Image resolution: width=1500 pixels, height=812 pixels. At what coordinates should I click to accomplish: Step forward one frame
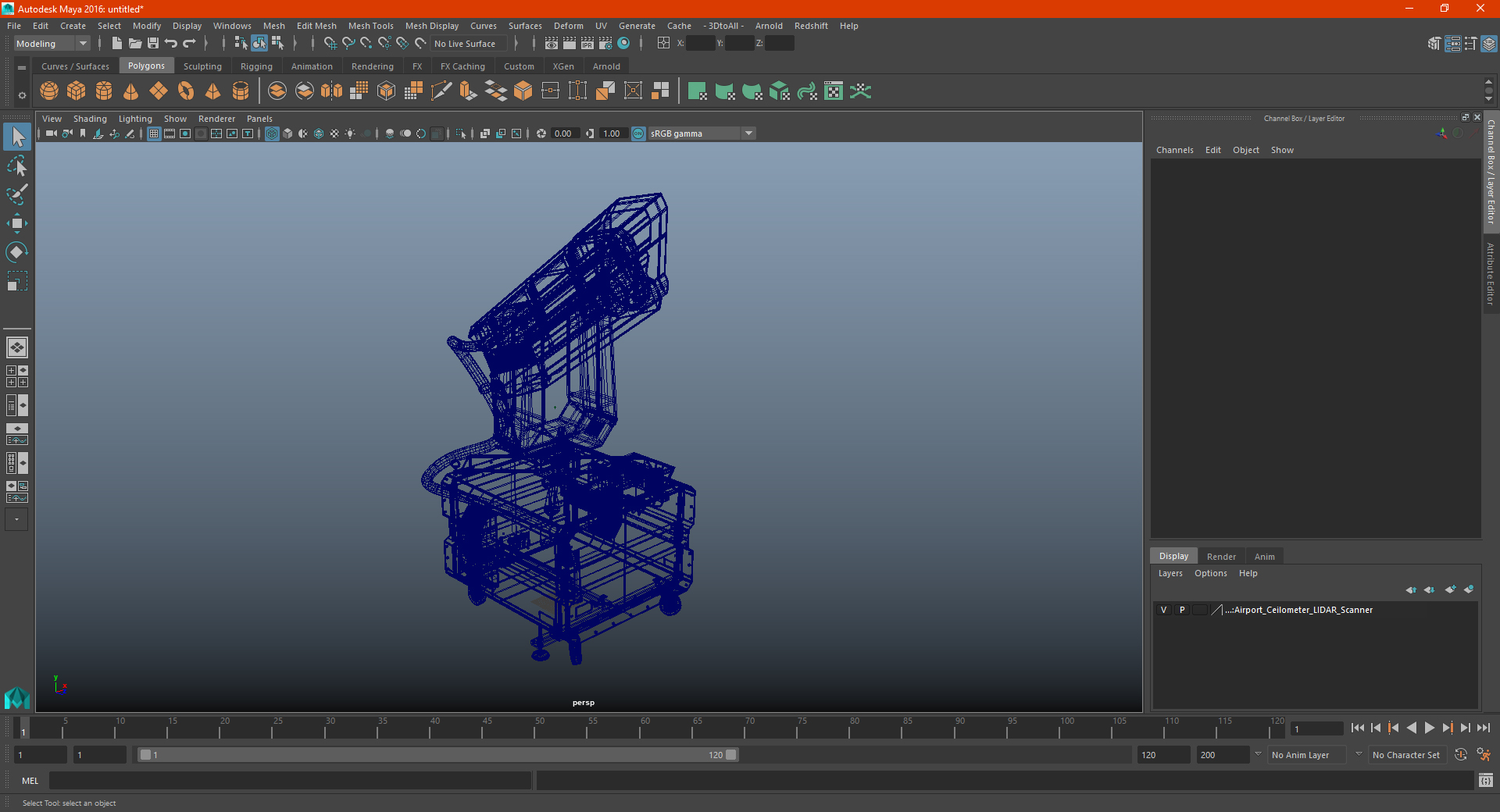[1465, 728]
